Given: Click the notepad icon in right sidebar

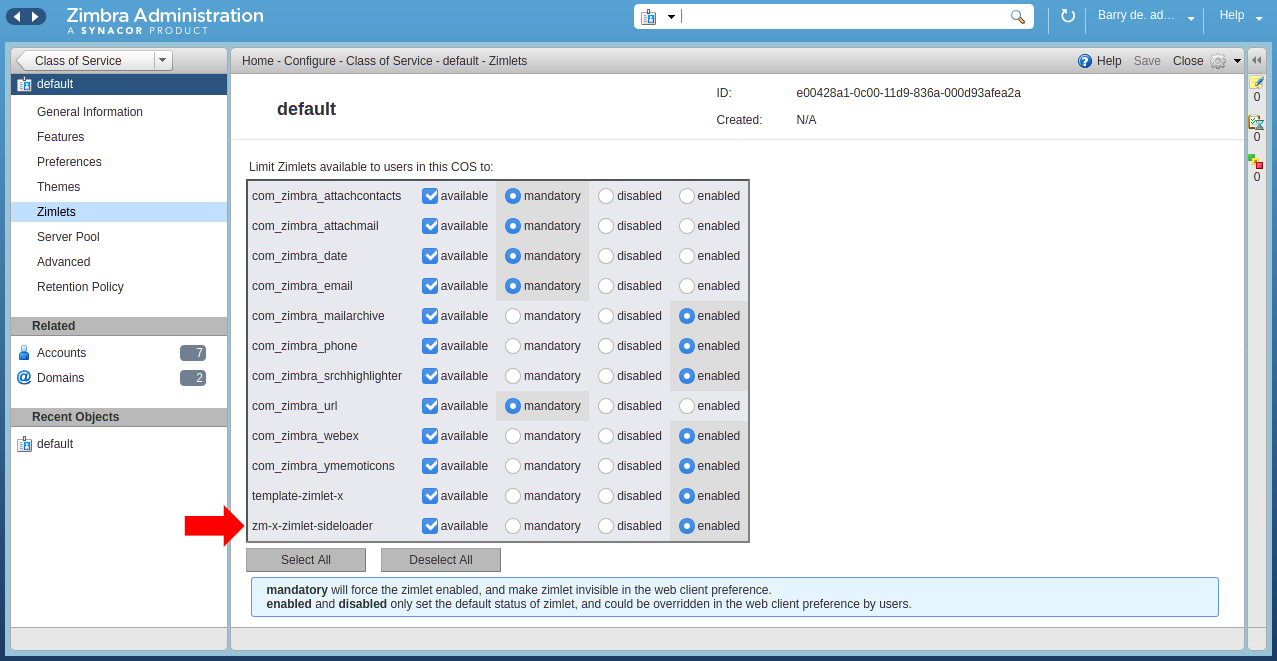Looking at the screenshot, I should (x=1257, y=82).
